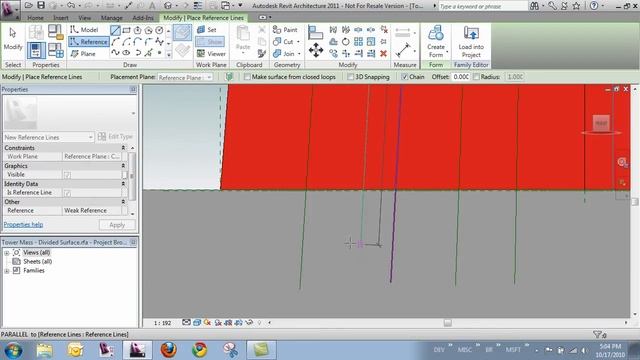Open Firefox from the taskbar
This screenshot has height=360, width=640.
pyautogui.click(x=168, y=350)
